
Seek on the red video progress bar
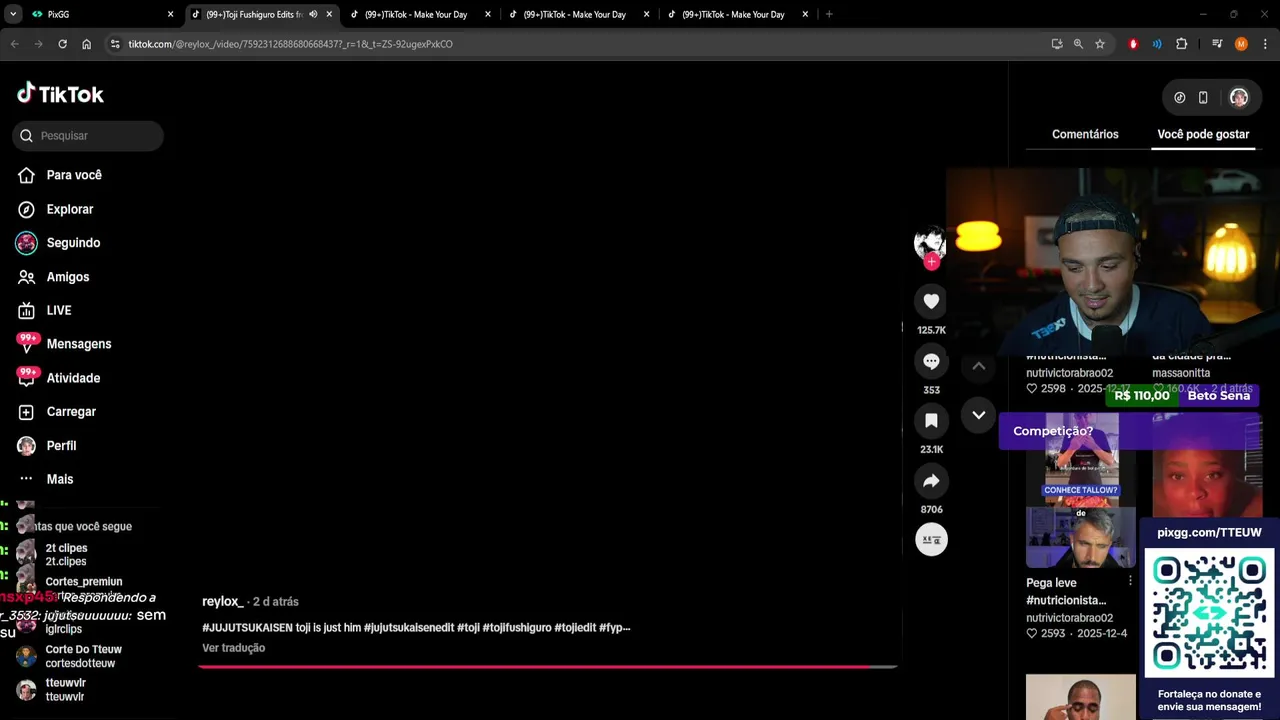(x=548, y=666)
